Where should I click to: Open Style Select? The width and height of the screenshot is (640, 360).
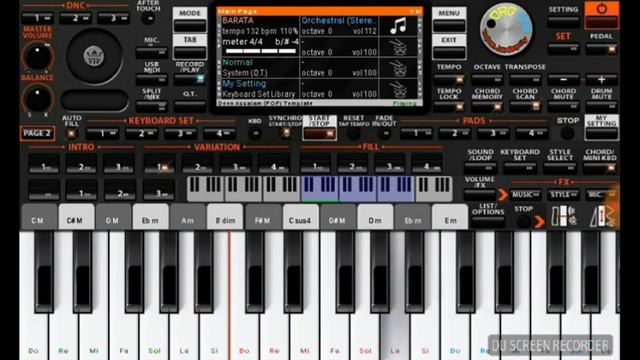(x=560, y=168)
